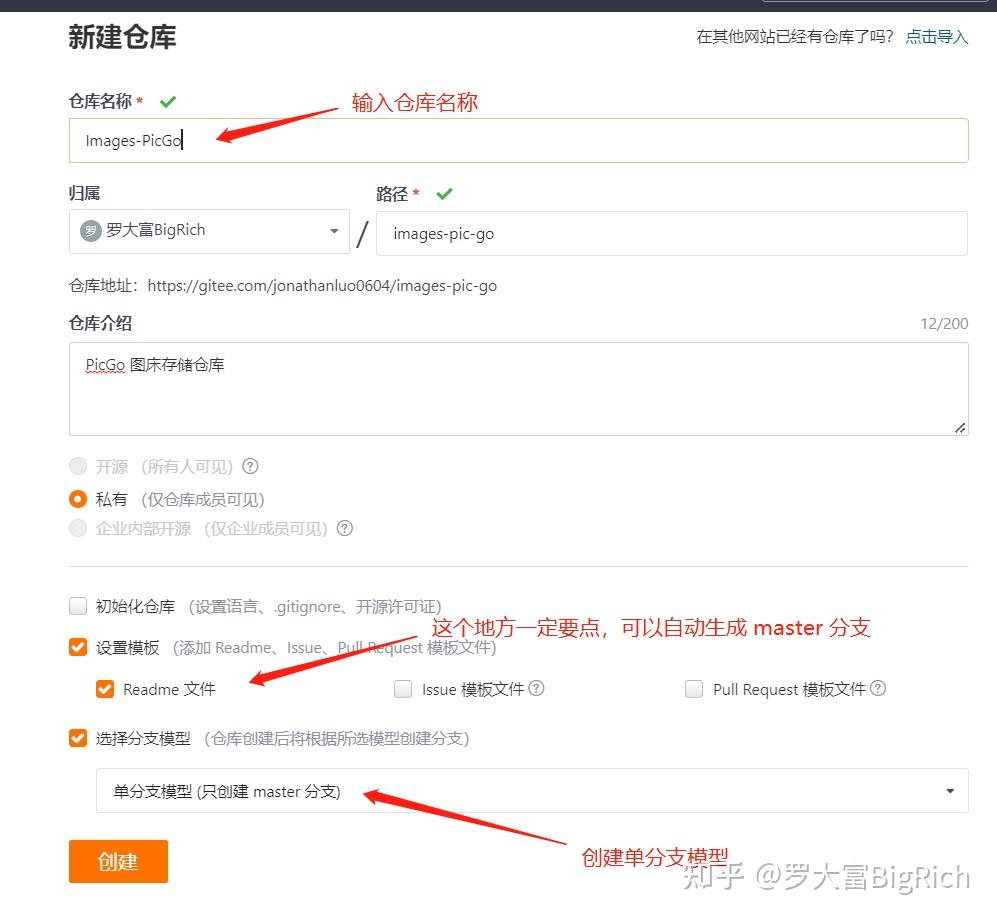The width and height of the screenshot is (997, 921).
Task: Click inside the 仓库名称 input field
Action: (x=400, y=140)
